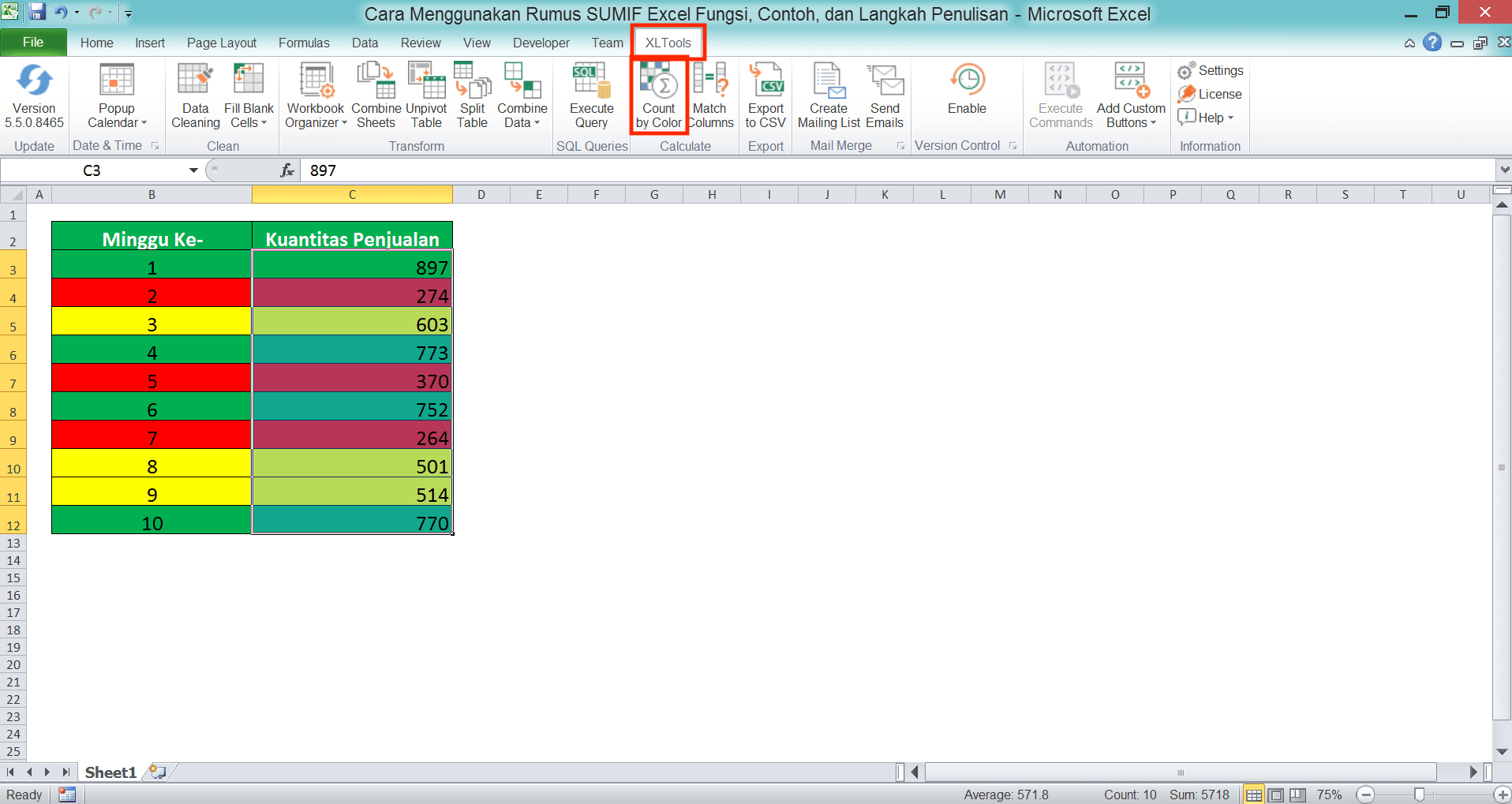
Task: Click the Split Table icon
Action: point(472,80)
